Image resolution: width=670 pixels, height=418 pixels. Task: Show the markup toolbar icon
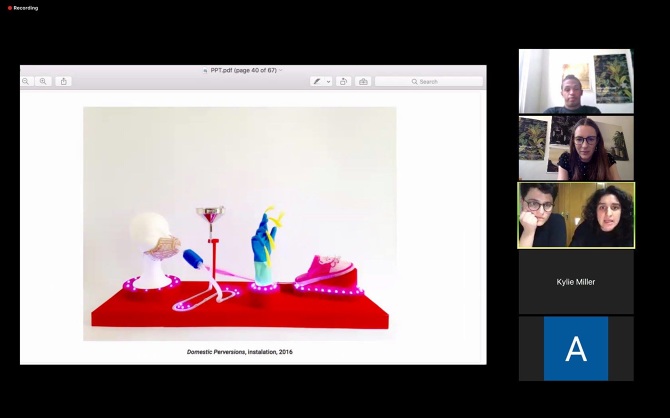point(363,81)
